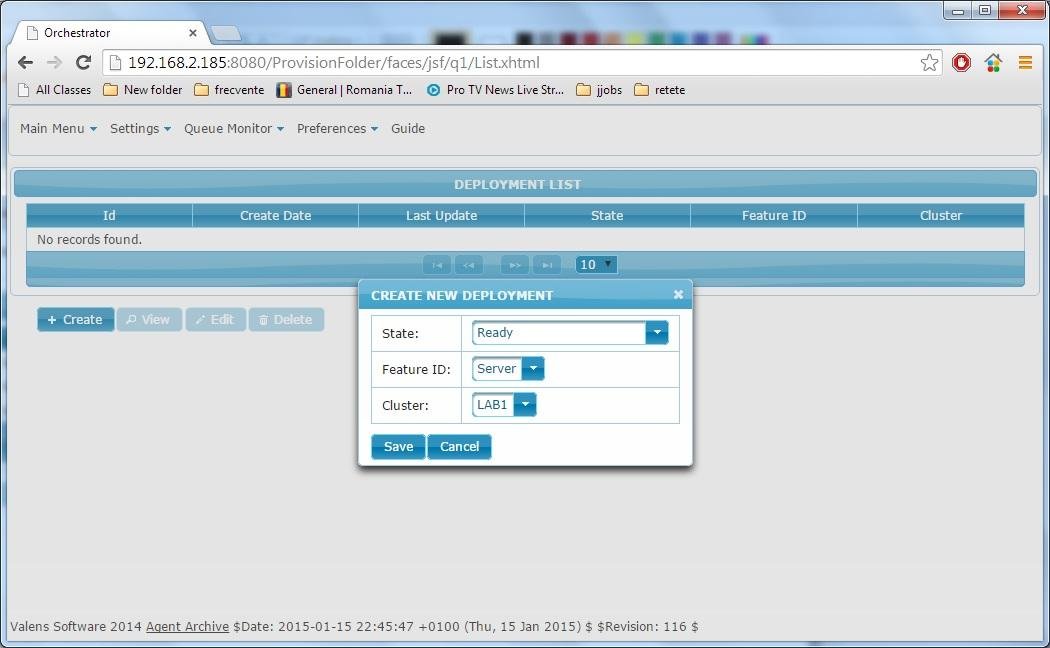Click the next-page arrow icon

tap(514, 264)
